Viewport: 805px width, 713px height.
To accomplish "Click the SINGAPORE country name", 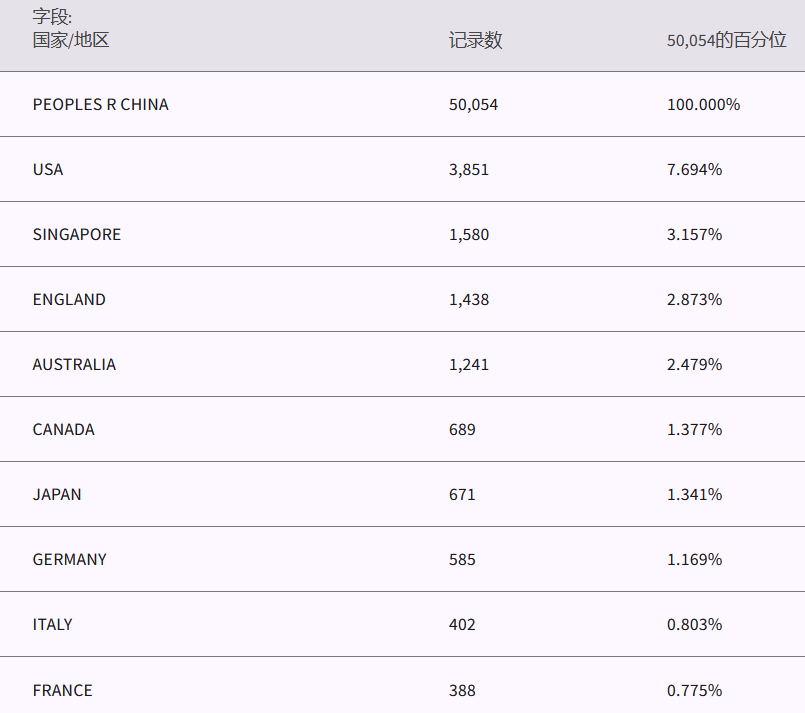I will (77, 234).
